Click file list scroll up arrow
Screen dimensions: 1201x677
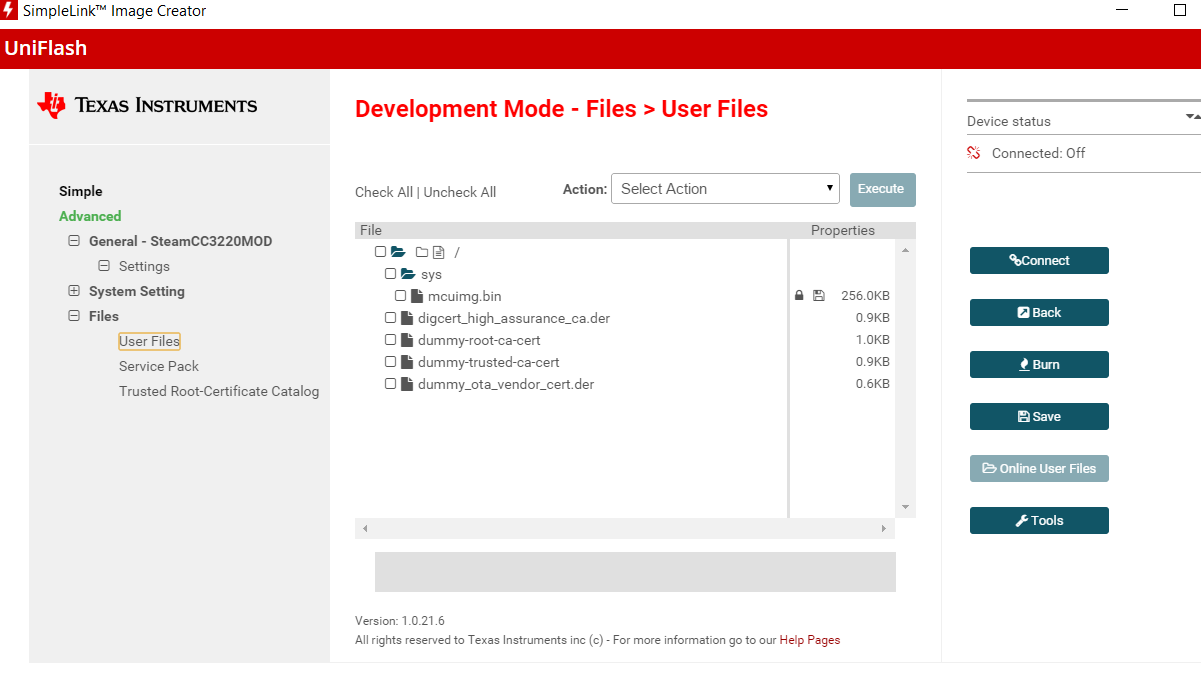(905, 250)
